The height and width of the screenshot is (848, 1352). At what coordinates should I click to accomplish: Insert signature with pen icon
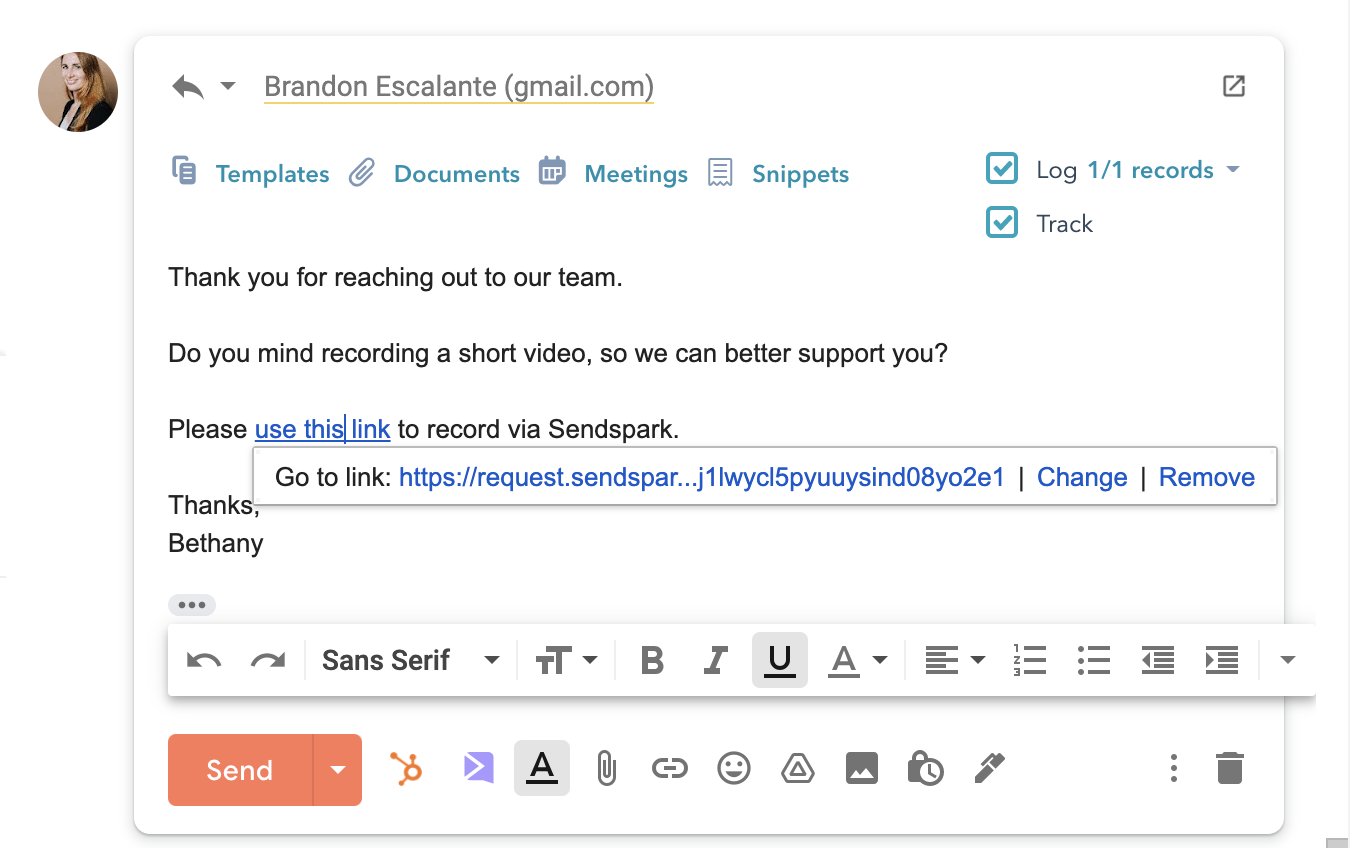click(x=989, y=768)
